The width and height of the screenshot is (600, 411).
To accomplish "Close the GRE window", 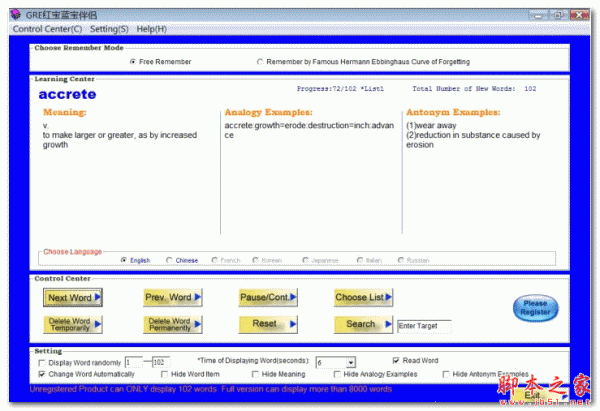I will tap(579, 15).
